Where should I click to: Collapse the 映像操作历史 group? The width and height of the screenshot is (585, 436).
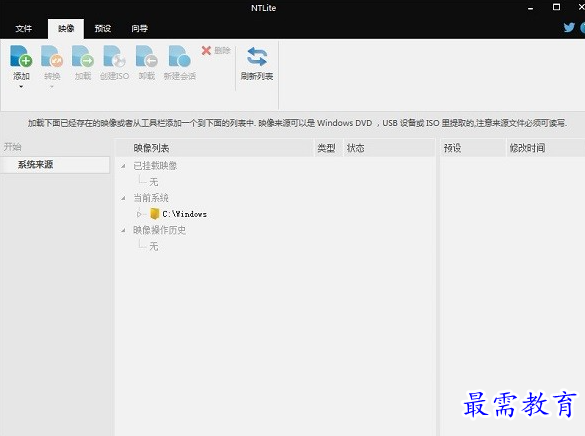pos(123,230)
